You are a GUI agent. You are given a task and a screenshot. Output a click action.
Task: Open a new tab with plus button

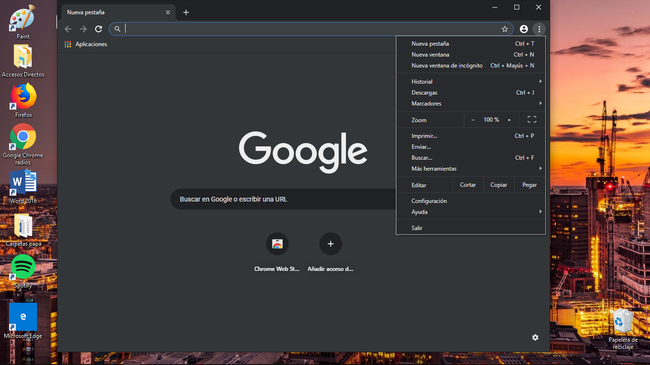coord(186,12)
